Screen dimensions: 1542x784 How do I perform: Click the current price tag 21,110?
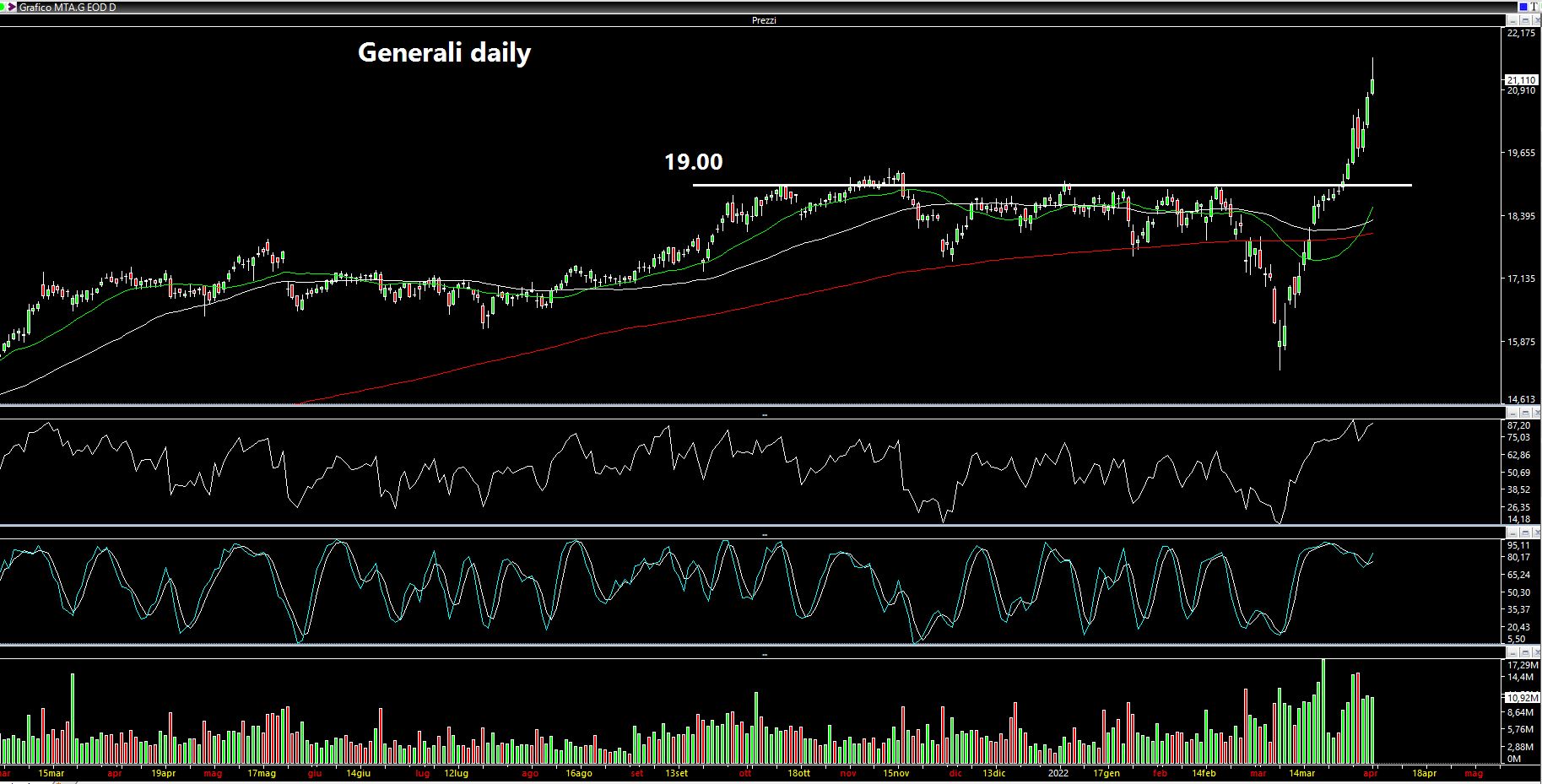click(1522, 80)
